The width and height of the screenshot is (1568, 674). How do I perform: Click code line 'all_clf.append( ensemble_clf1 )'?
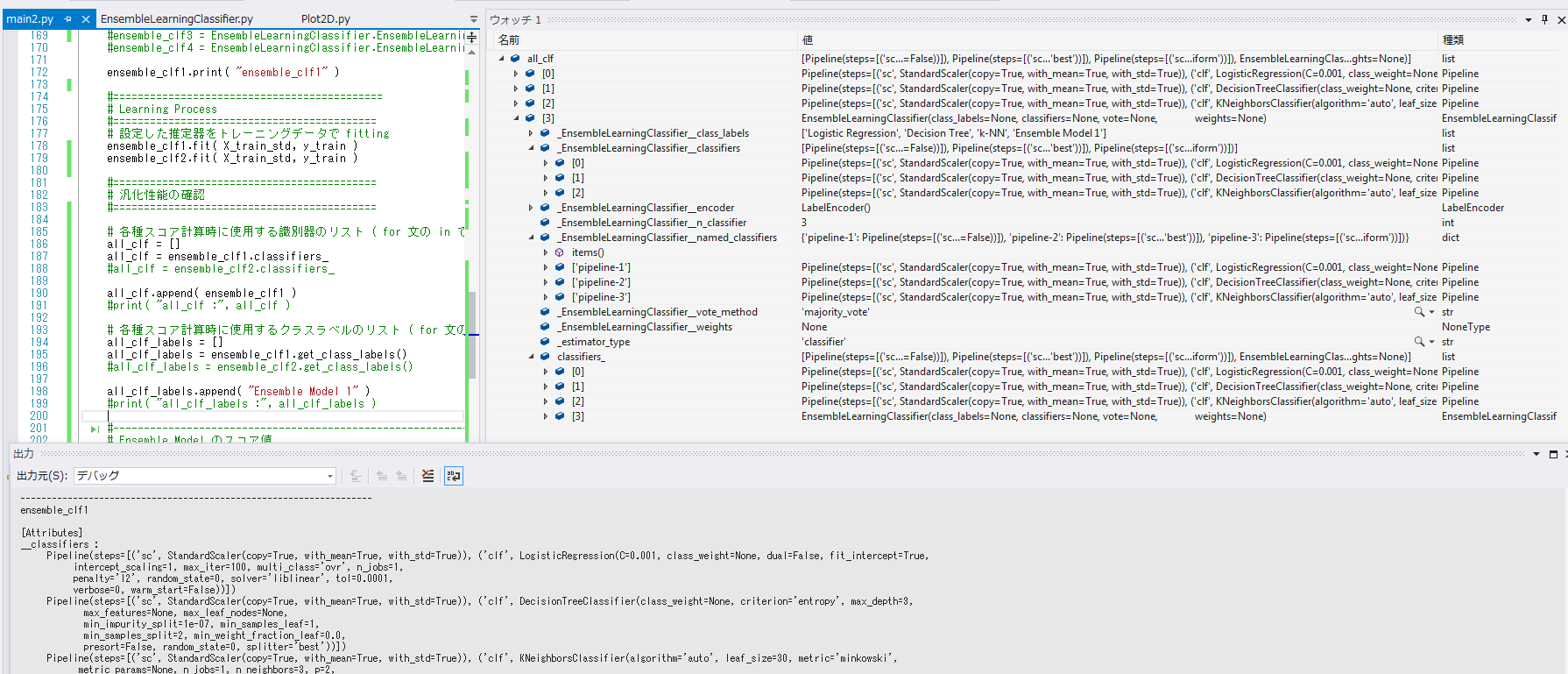pos(201,293)
